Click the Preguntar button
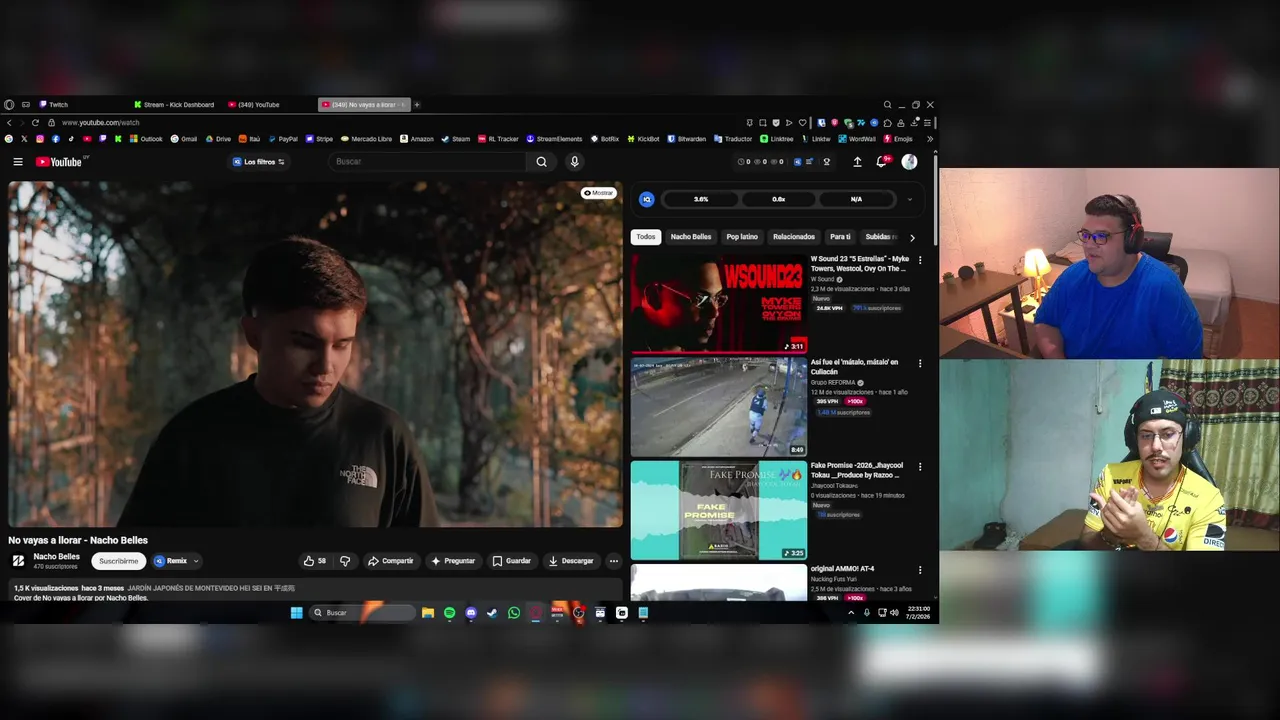Screen dimensions: 1280x720 point(453,561)
